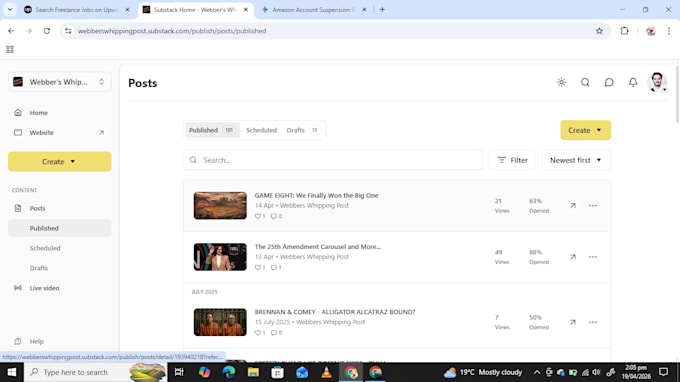The image size is (680, 382).
Task: Click the Windows taskbar search box
Action: pyautogui.click(x=95, y=372)
